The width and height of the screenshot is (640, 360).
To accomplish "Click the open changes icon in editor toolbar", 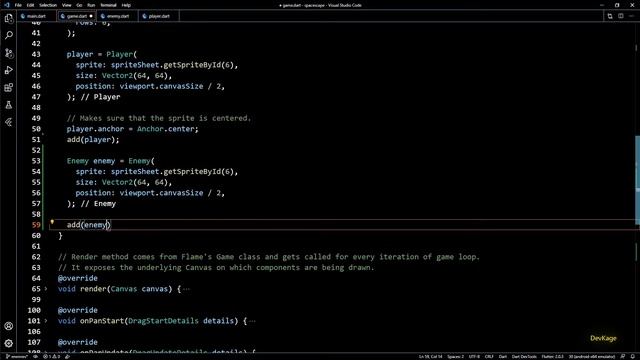I will [x=610, y=16].
